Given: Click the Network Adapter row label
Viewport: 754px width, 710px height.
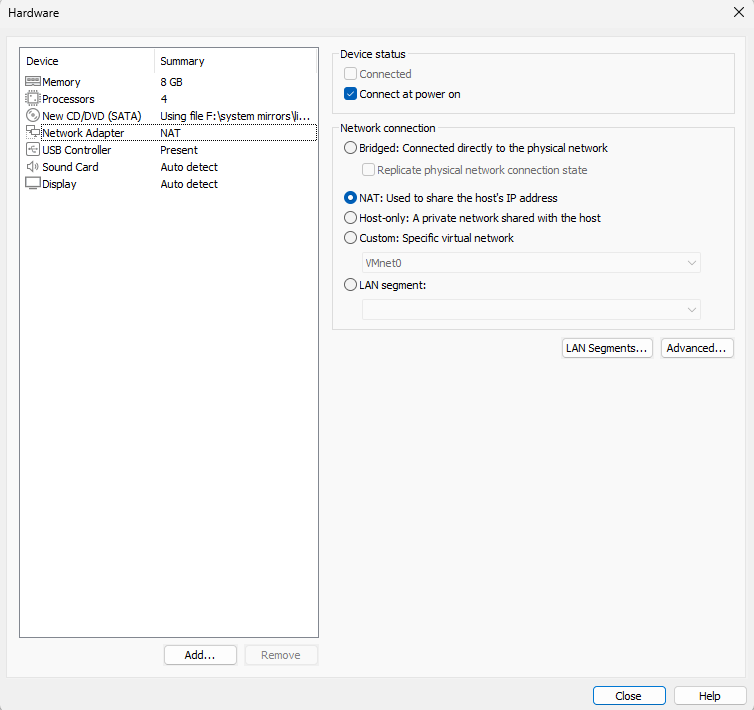Looking at the screenshot, I should (83, 133).
